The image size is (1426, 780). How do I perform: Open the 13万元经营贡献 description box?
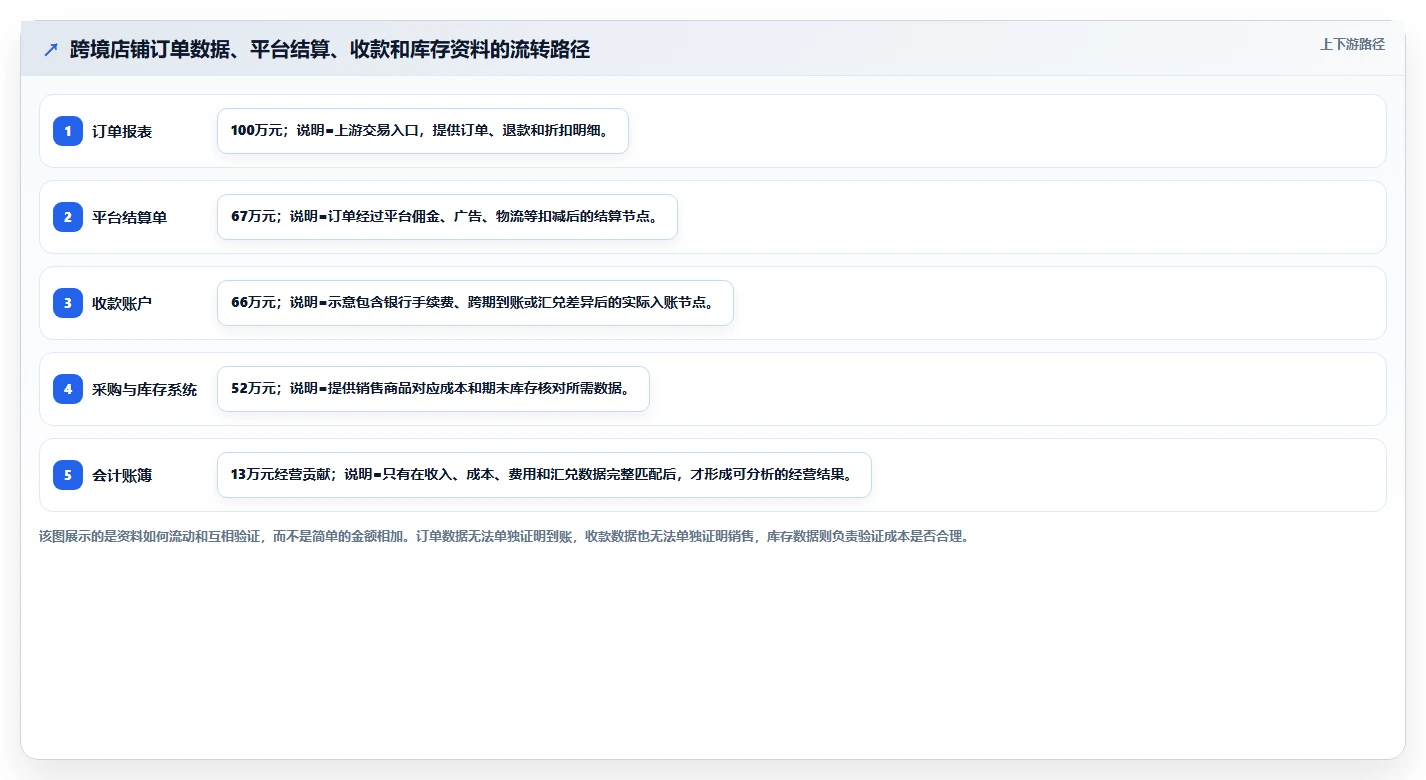point(544,475)
